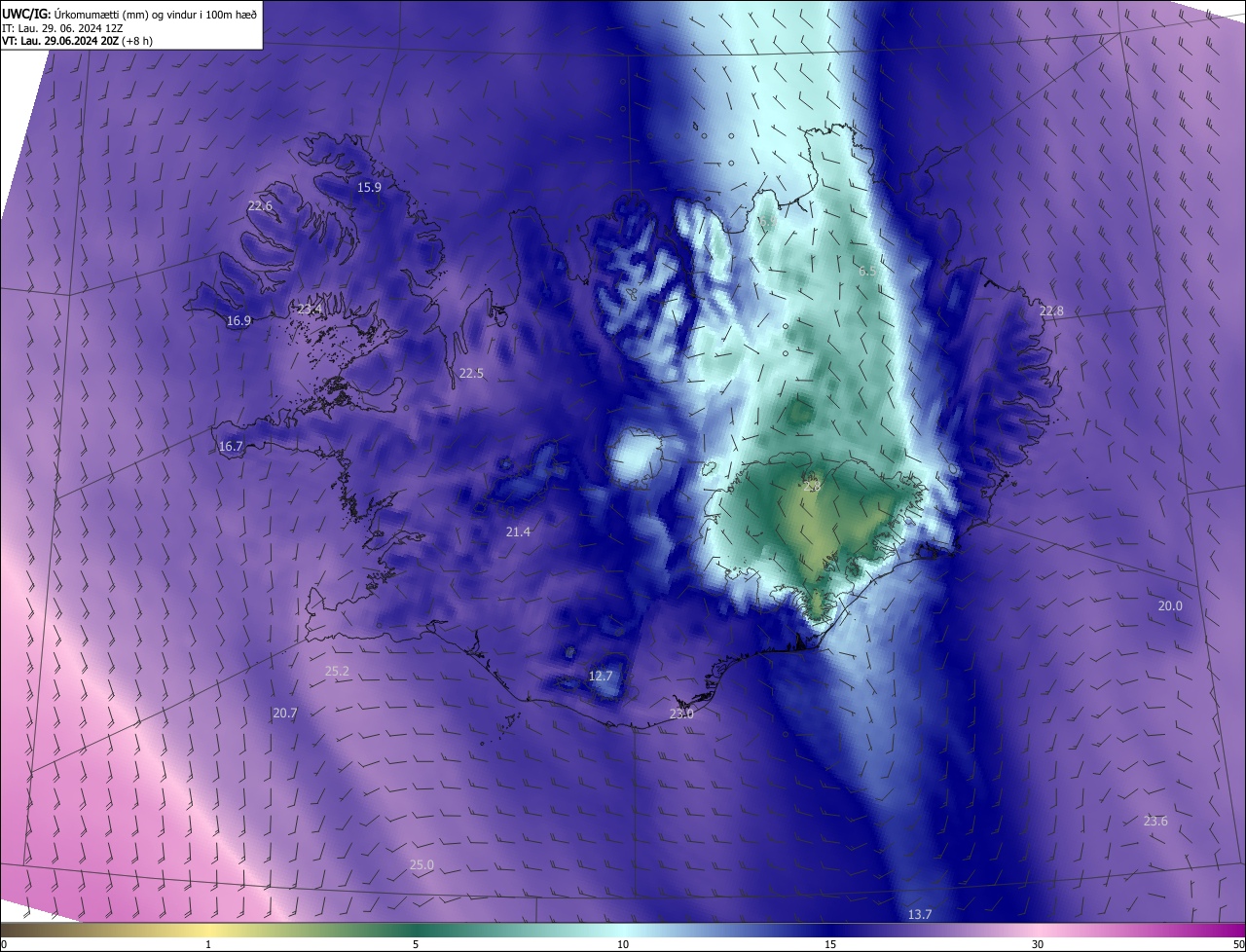Click the 23.0 value on the south coast
The image size is (1246, 952).
pyautogui.click(x=681, y=714)
